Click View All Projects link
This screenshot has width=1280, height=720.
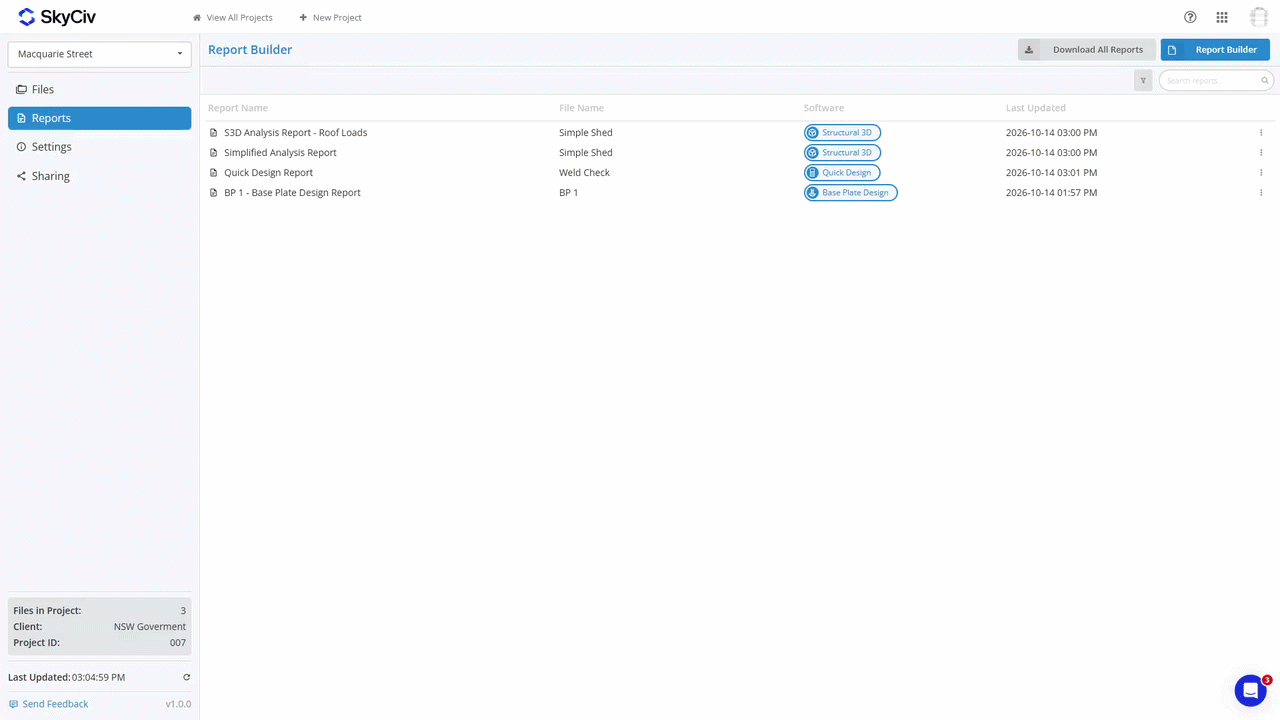pyautogui.click(x=233, y=17)
